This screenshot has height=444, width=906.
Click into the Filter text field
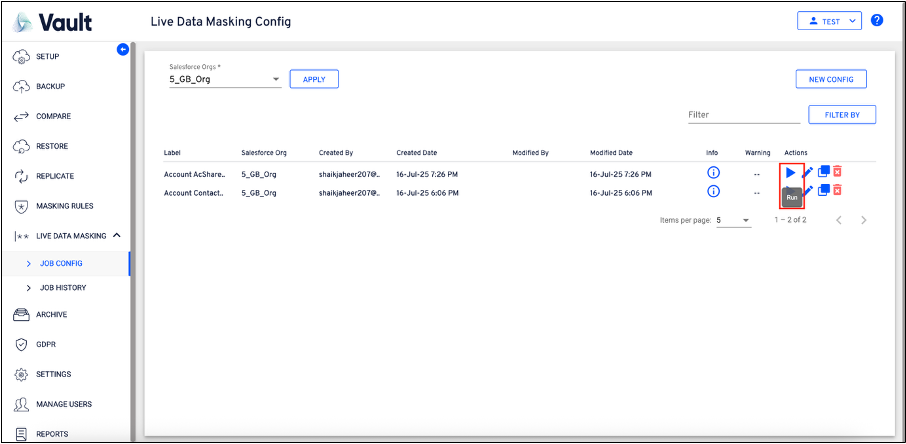tap(743, 115)
